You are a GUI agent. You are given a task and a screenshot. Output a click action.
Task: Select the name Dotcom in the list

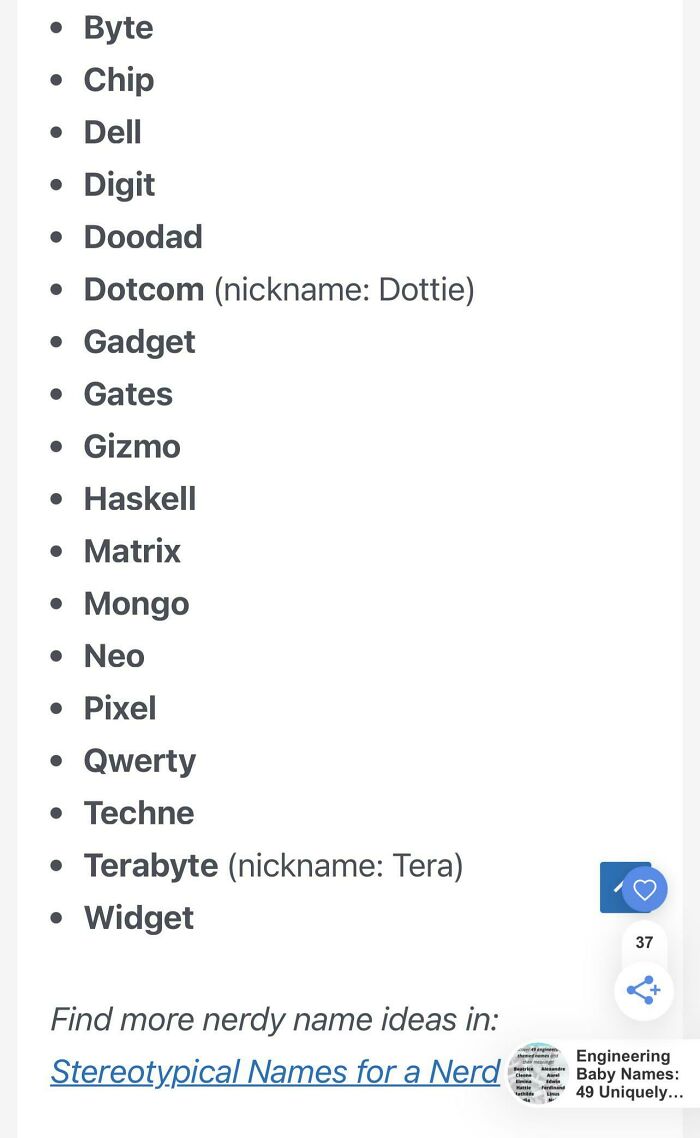143,289
